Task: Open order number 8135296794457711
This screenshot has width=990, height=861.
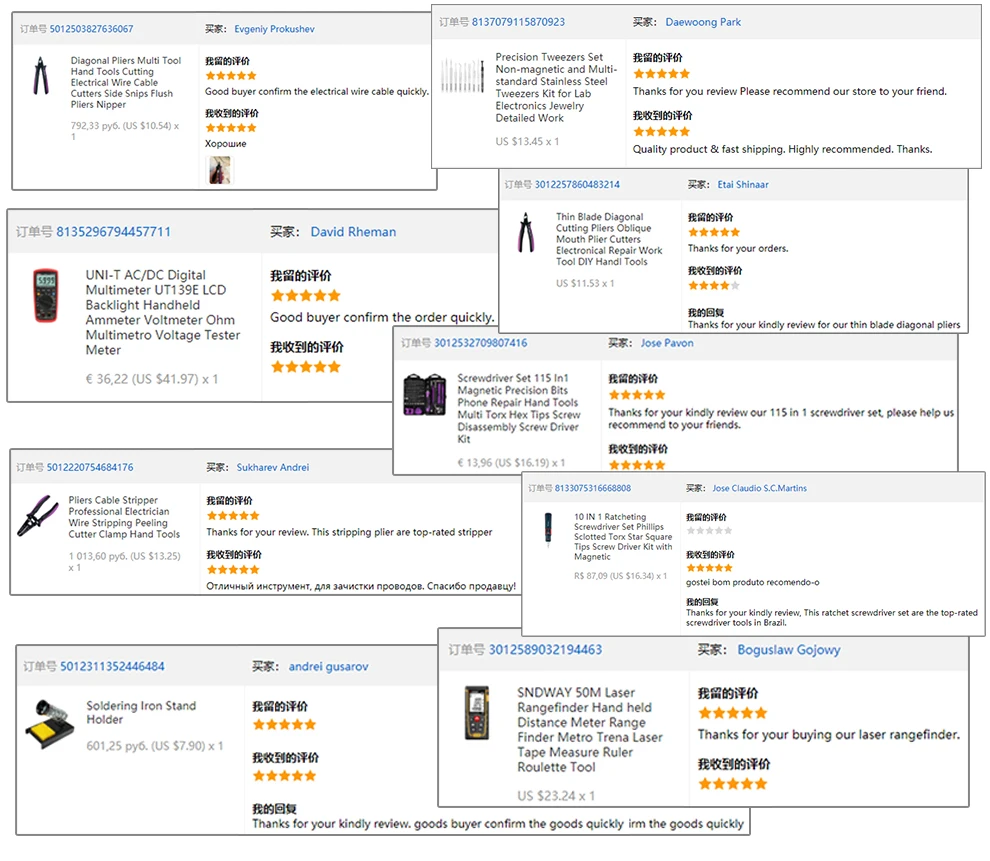Action: 113,232
